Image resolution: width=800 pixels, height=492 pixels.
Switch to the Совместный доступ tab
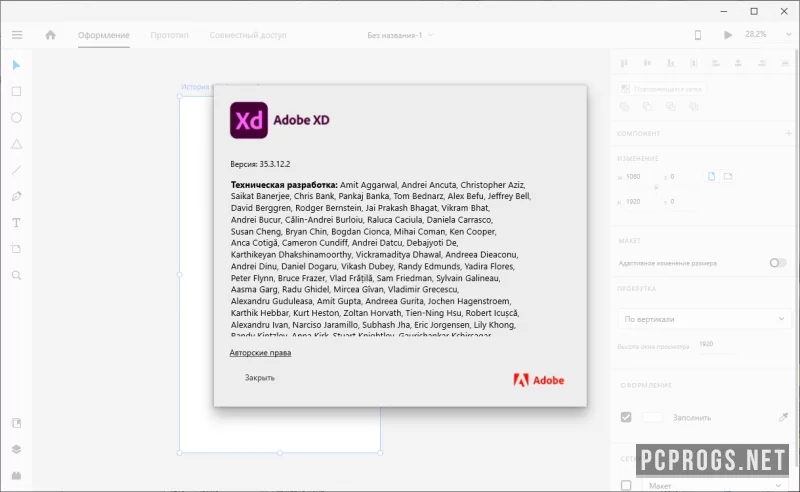(x=248, y=35)
